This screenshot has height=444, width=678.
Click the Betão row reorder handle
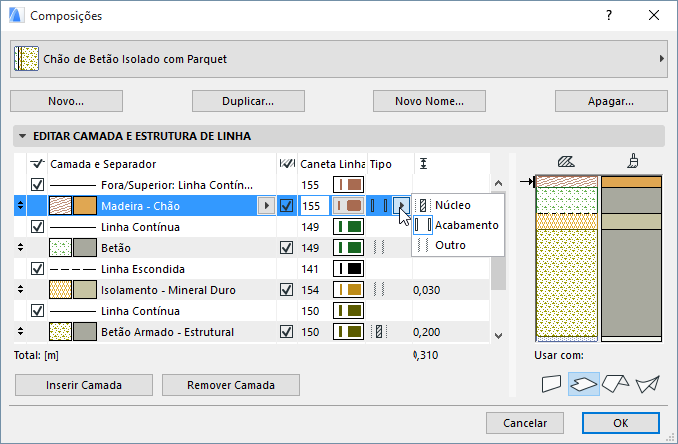tap(20, 247)
